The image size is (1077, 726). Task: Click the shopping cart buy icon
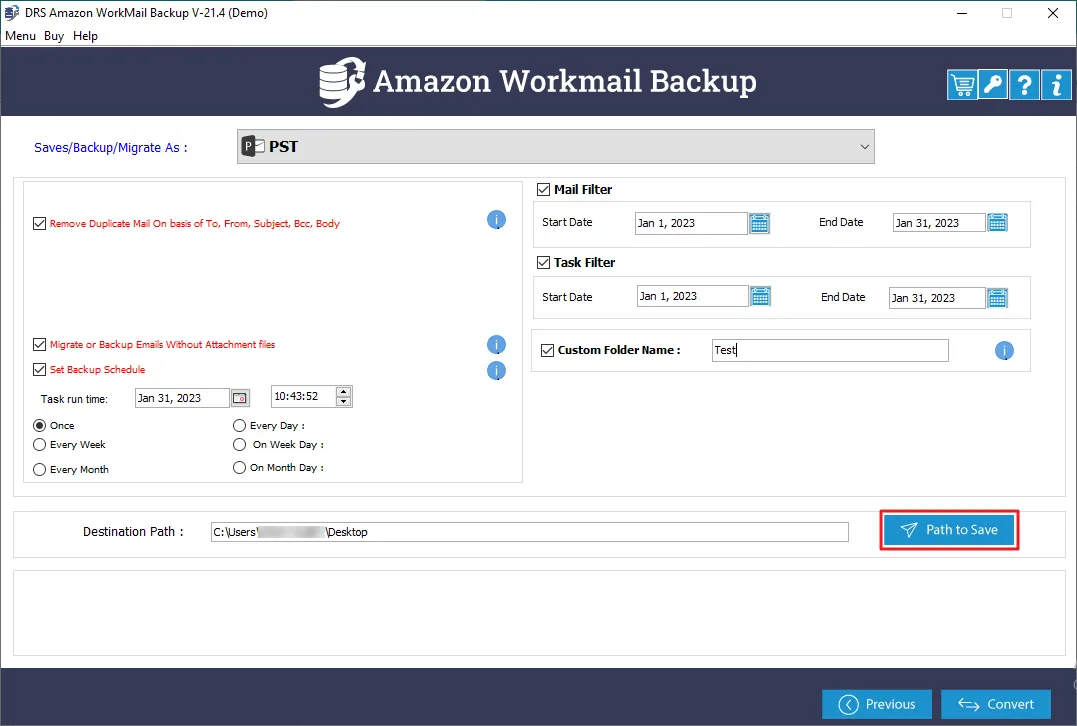point(962,85)
